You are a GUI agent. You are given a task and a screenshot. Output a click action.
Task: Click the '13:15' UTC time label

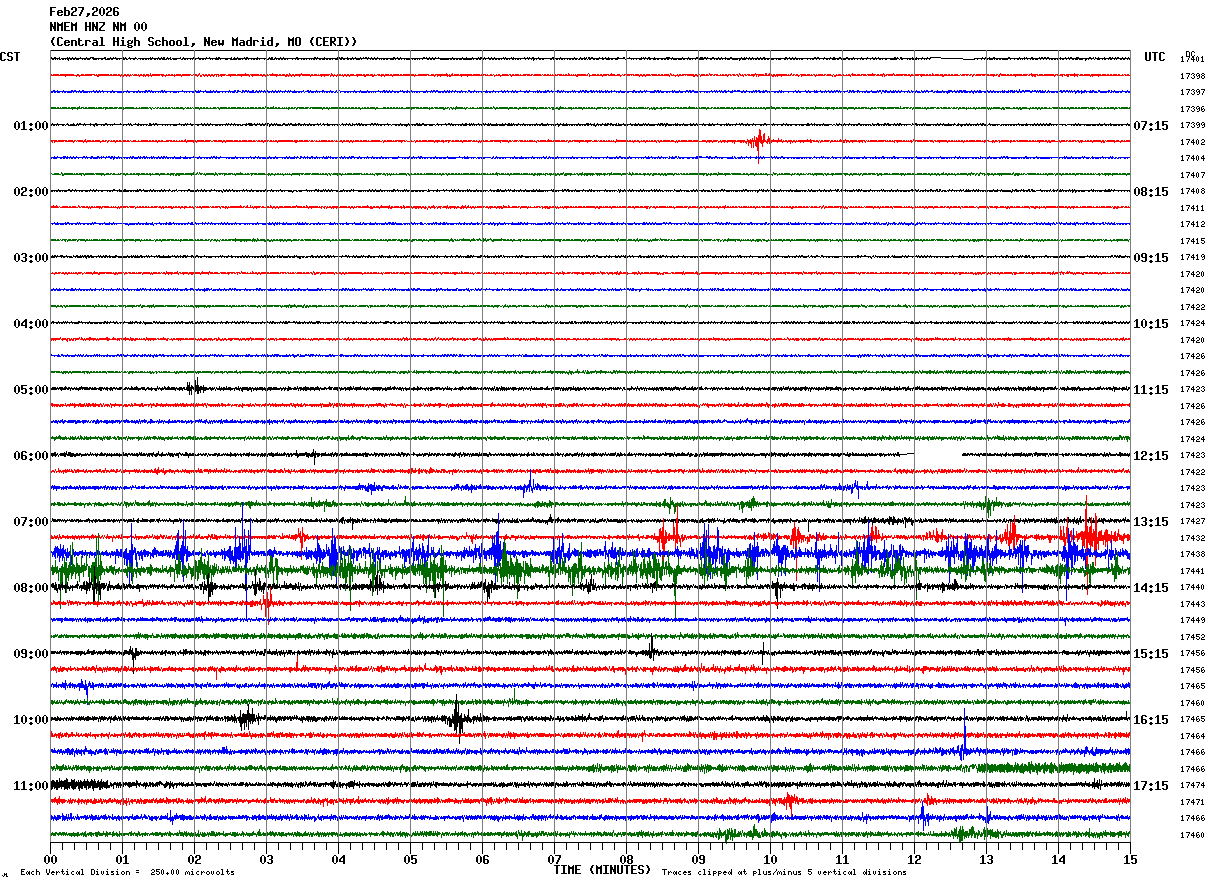click(1151, 522)
